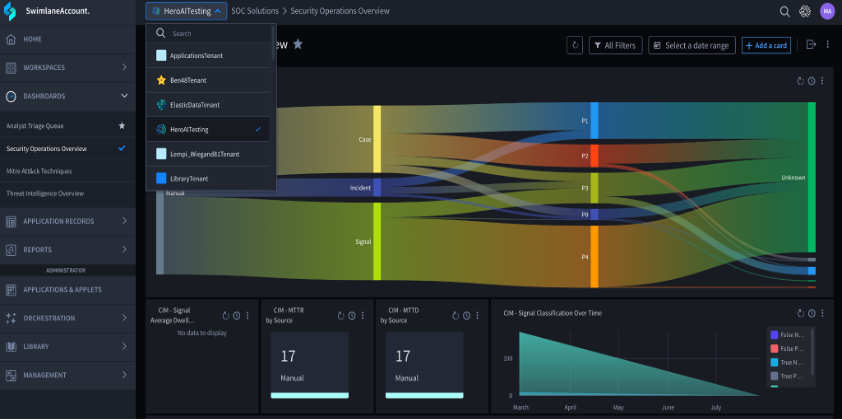Click the Applications & Applets grid icon
842x420 pixels.
pyautogui.click(x=11, y=290)
